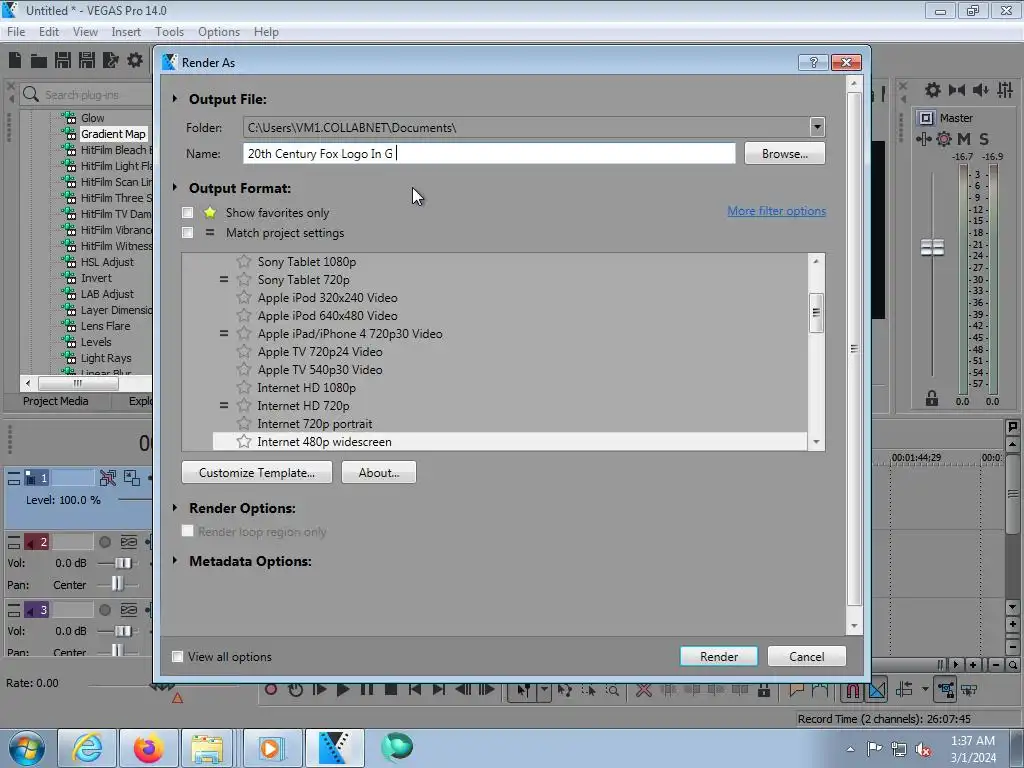Open Firefox from the taskbar
This screenshot has height=768, width=1024.
click(x=148, y=748)
